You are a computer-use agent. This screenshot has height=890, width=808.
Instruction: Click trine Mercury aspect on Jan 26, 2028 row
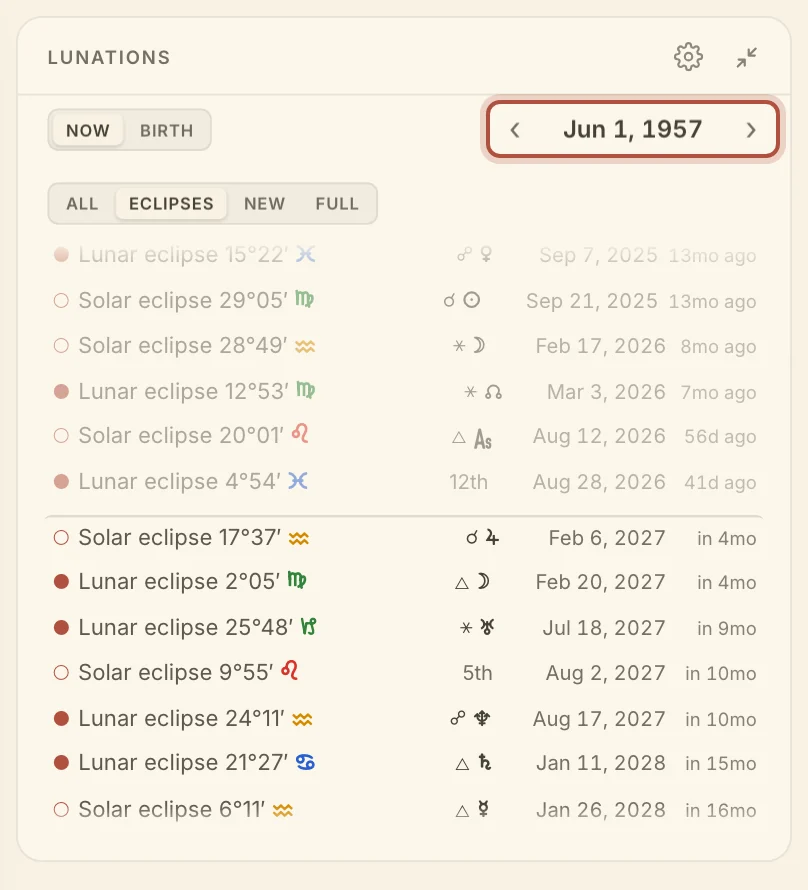473,809
